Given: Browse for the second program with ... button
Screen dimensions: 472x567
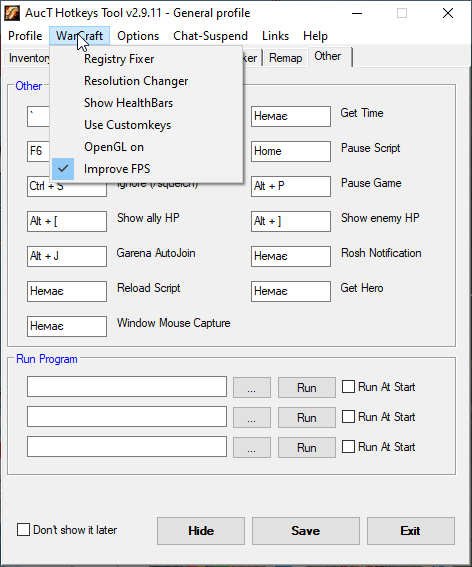Looking at the screenshot, I should click(252, 418).
